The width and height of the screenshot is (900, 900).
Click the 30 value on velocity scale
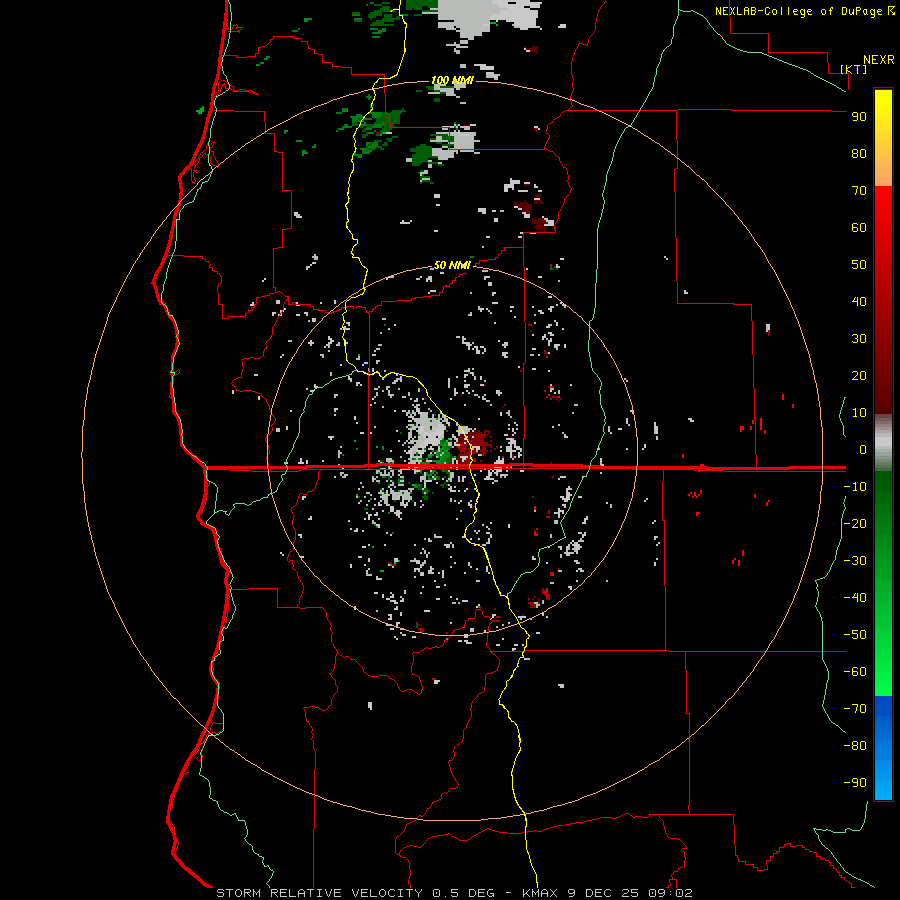859,339
